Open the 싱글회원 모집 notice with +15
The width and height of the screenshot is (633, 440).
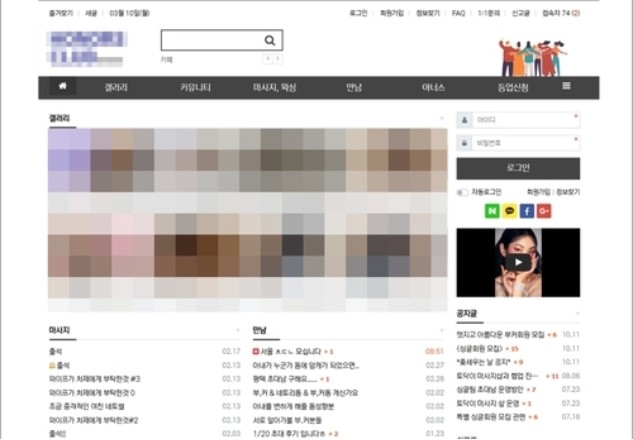point(481,348)
